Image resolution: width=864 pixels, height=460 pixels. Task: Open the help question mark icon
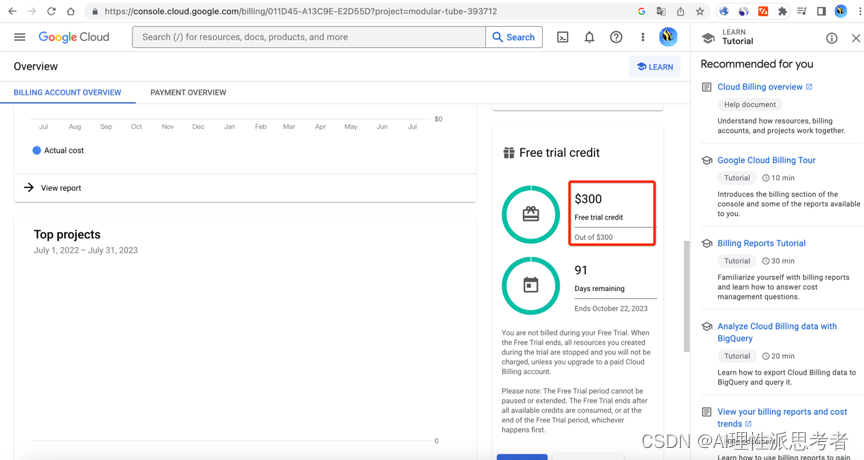[x=616, y=37]
